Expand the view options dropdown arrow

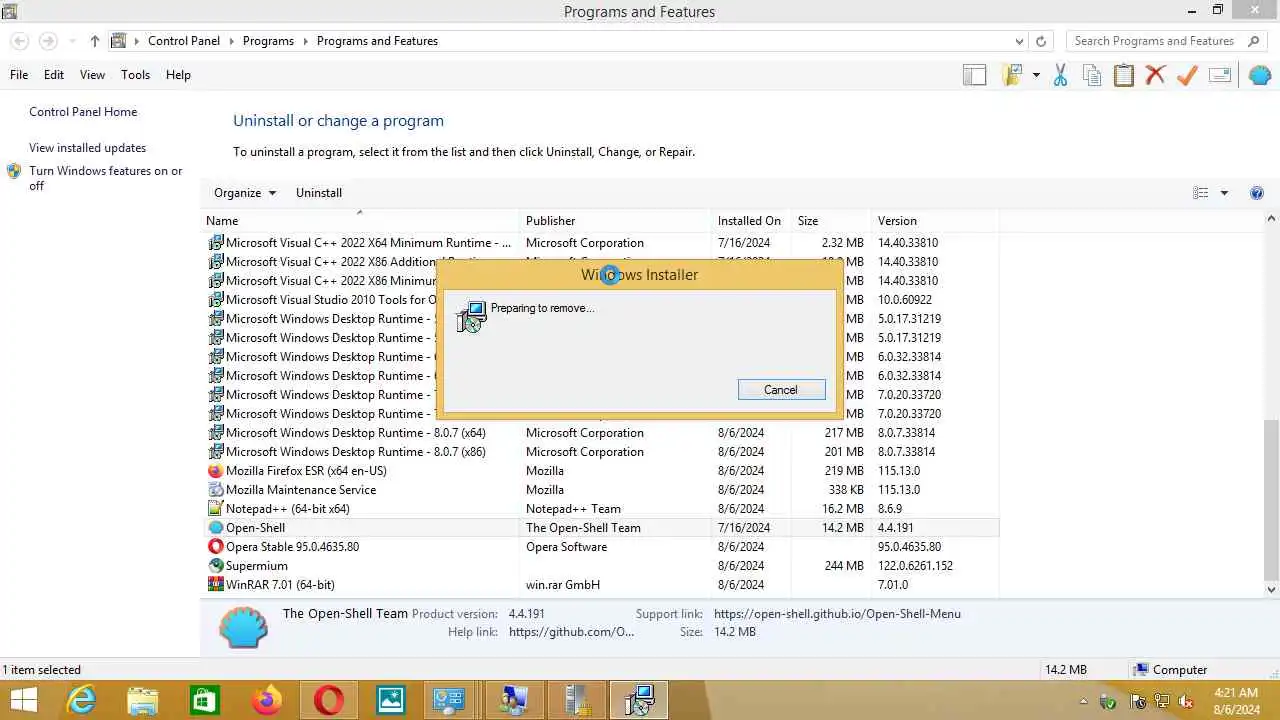(1224, 193)
